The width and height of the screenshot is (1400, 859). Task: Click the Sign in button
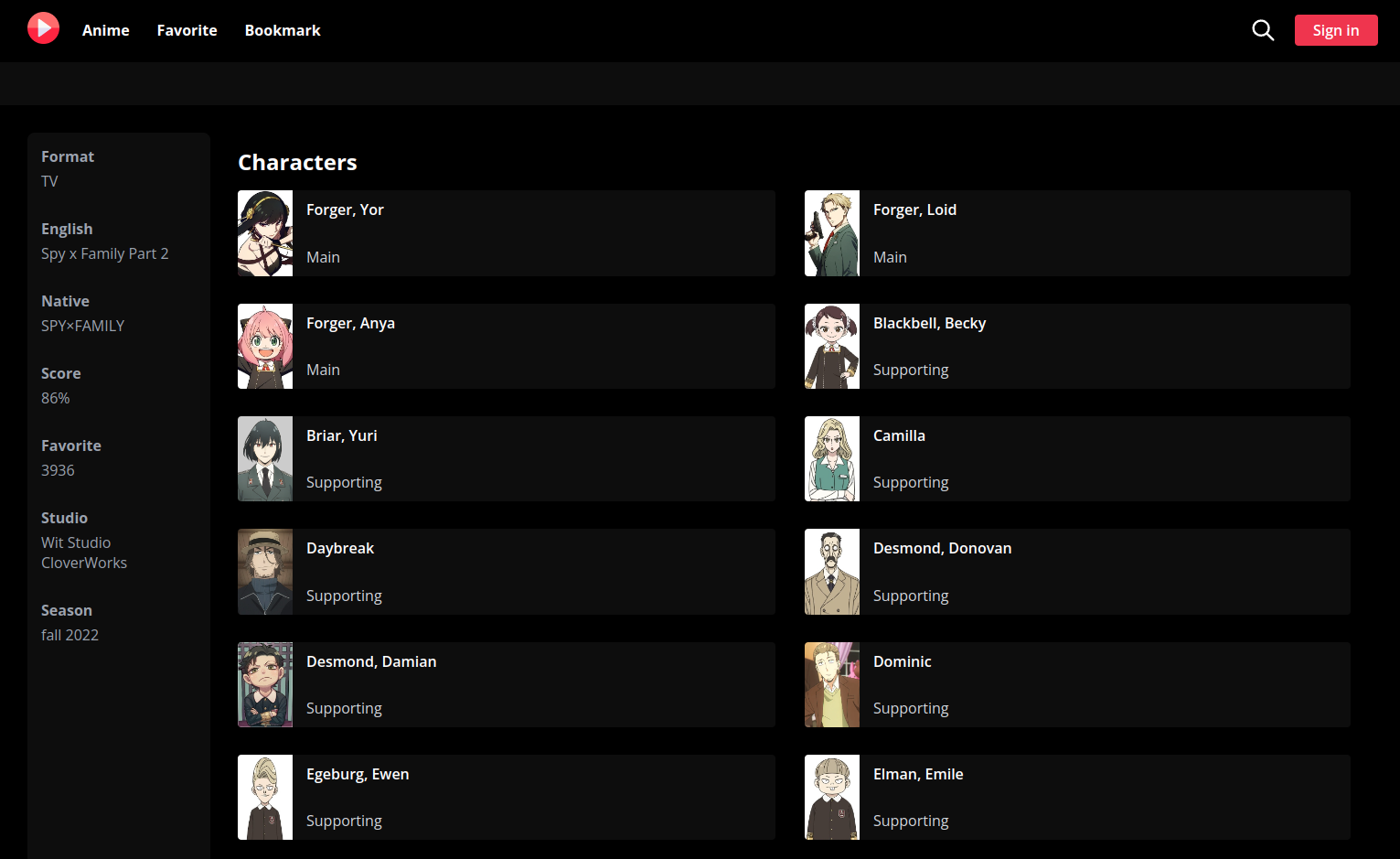click(x=1336, y=30)
